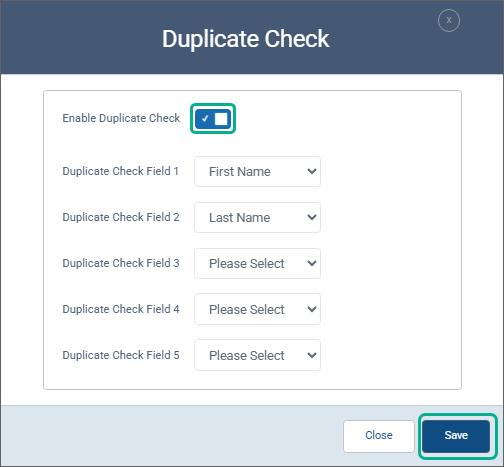Image resolution: width=504 pixels, height=467 pixels.
Task: Open the Duplicate Check Field 5 dropdown
Action: tap(257, 355)
